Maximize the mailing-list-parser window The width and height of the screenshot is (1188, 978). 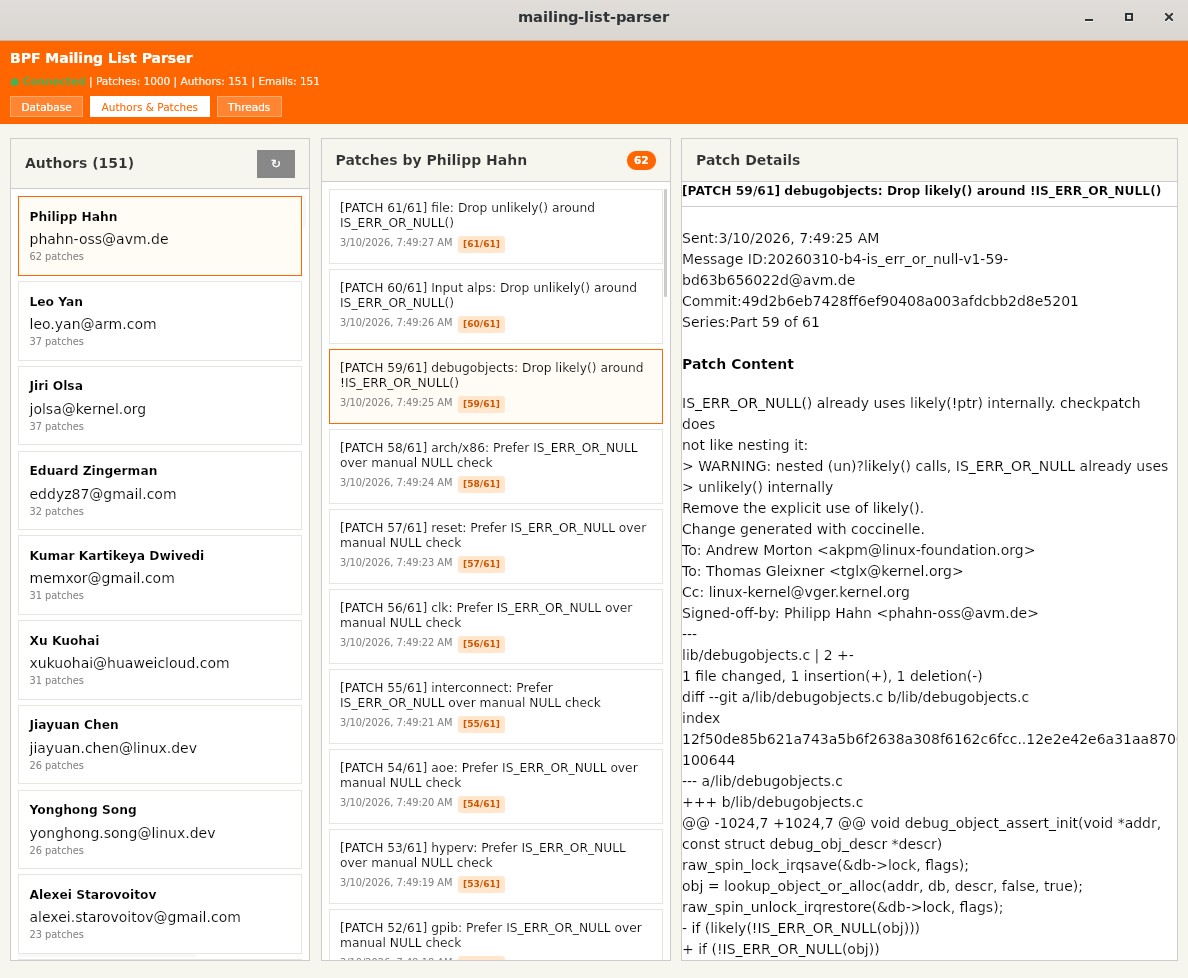coord(1129,17)
